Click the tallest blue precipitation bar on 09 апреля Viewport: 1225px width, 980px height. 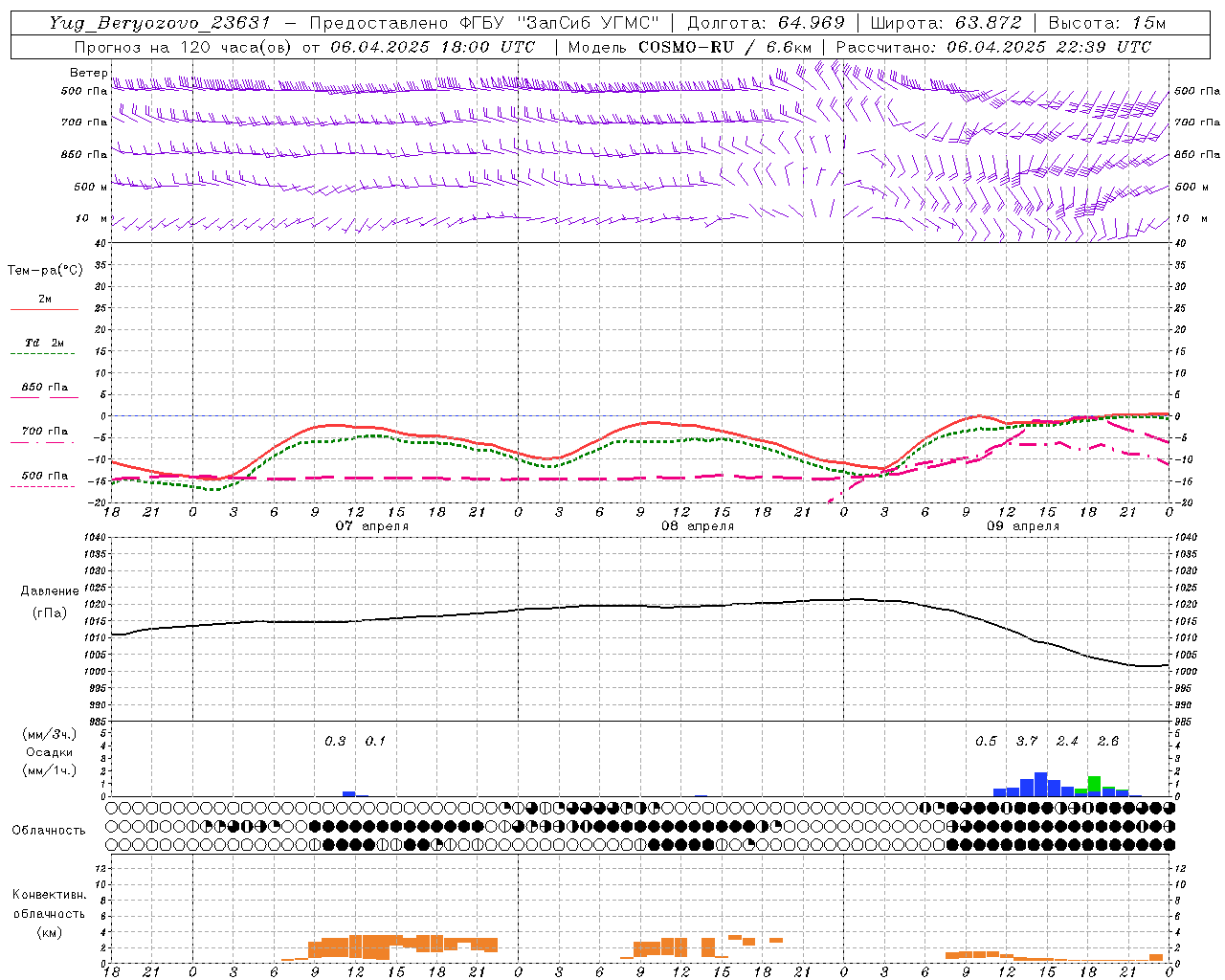1040,784
